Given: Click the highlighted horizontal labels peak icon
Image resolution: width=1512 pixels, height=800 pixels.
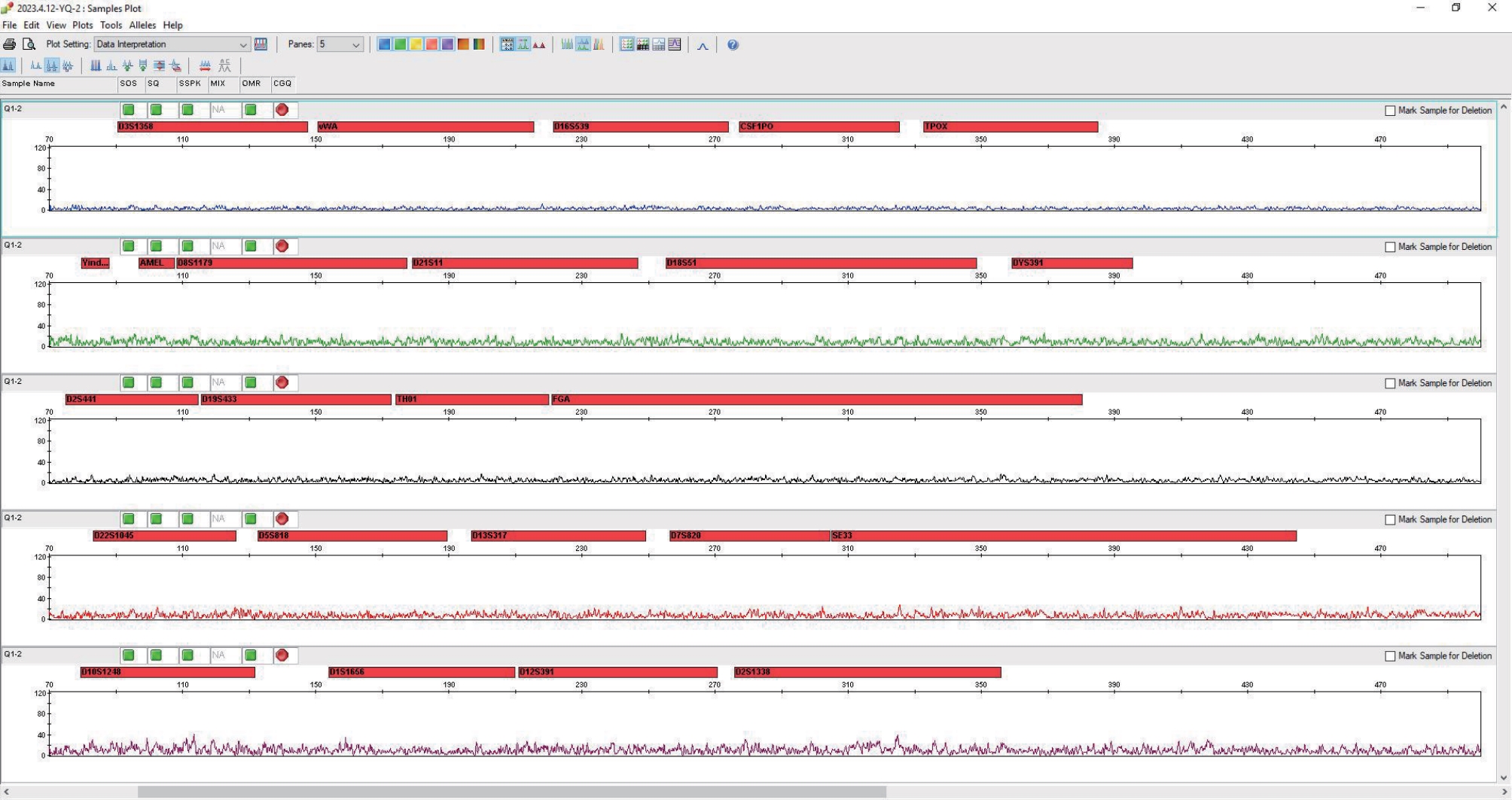Looking at the screenshot, I should [x=51, y=65].
